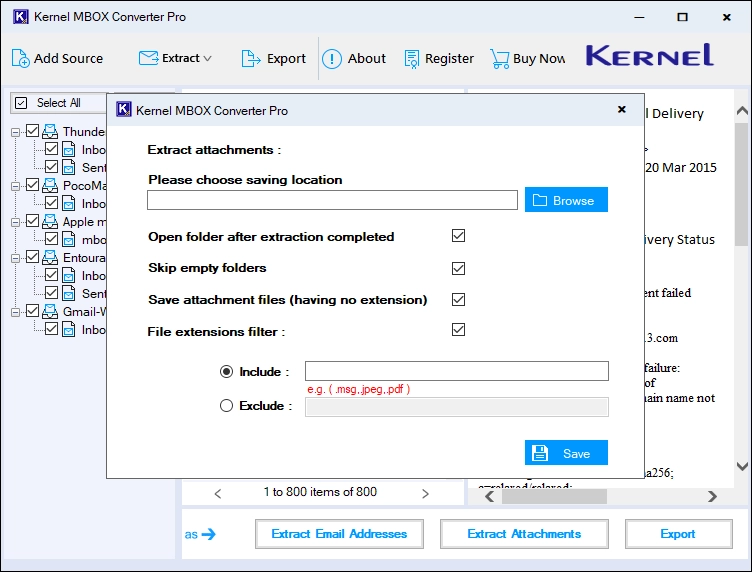Click the Export toolbar icon

coord(251,58)
